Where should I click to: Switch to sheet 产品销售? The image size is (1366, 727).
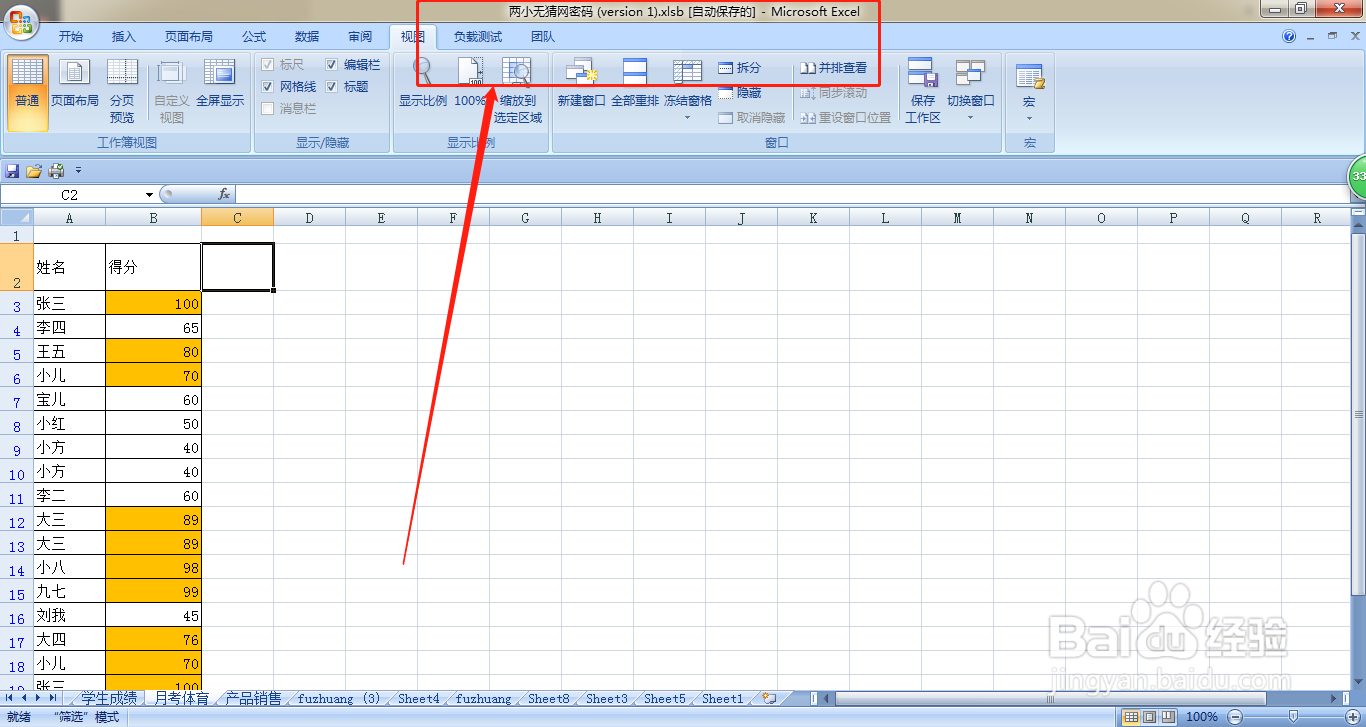coord(253,699)
